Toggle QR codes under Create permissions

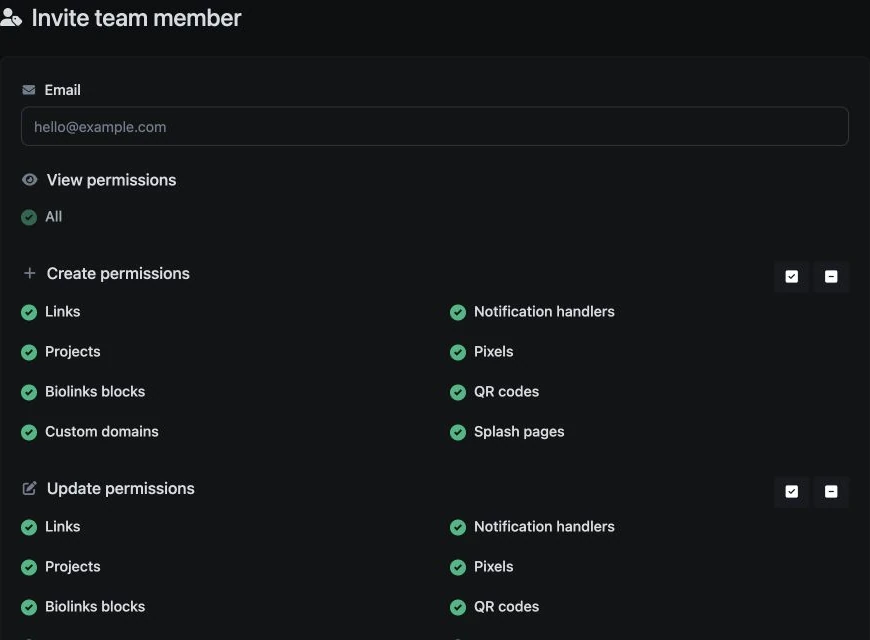(458, 392)
